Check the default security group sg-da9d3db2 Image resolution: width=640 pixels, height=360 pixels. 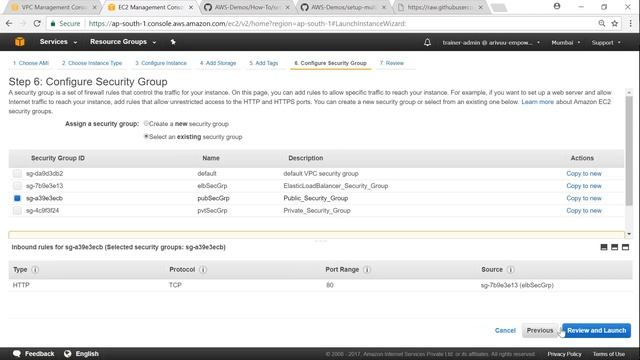click(x=17, y=173)
